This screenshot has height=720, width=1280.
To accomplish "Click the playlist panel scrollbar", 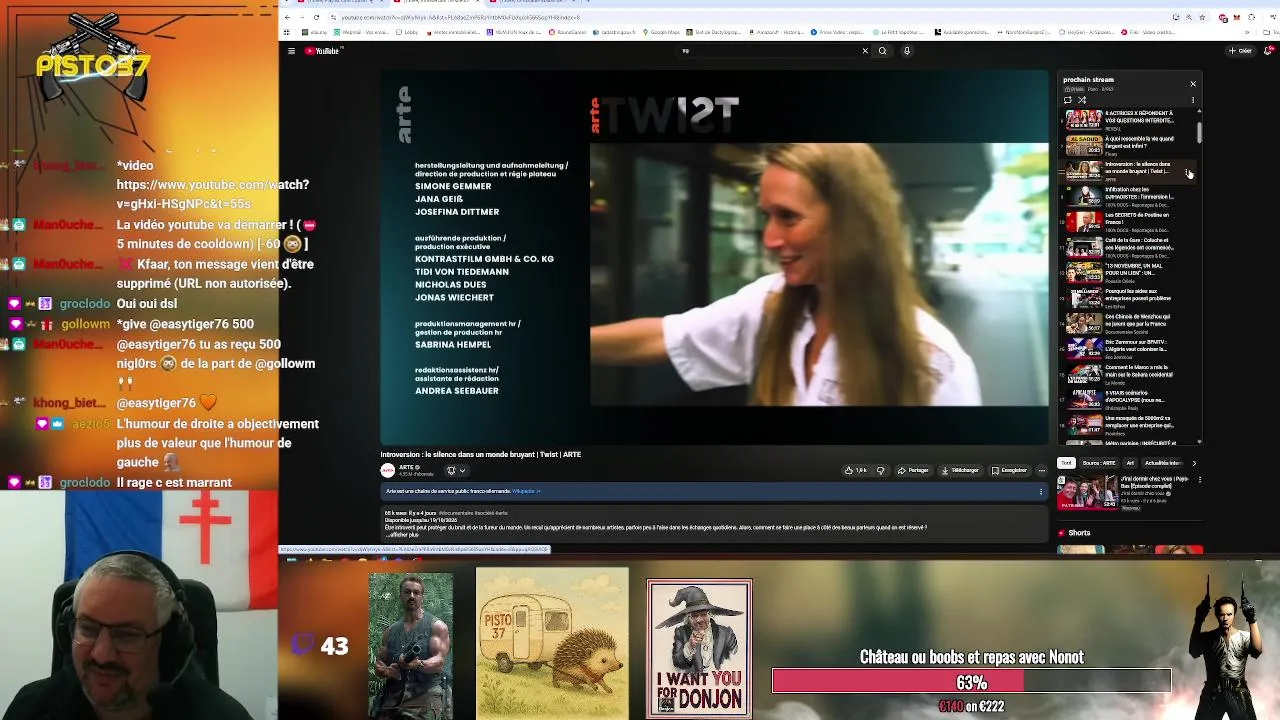I will tap(1199, 132).
